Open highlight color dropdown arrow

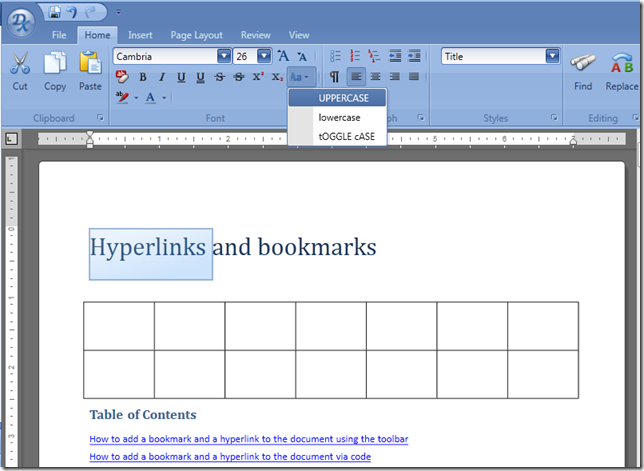[x=136, y=98]
